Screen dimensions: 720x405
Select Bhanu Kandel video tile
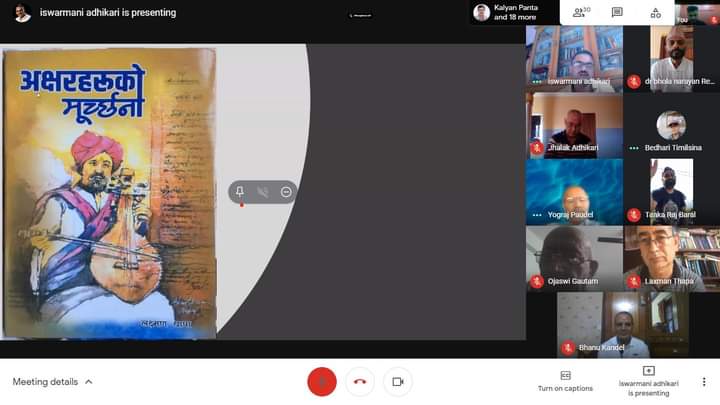point(623,325)
